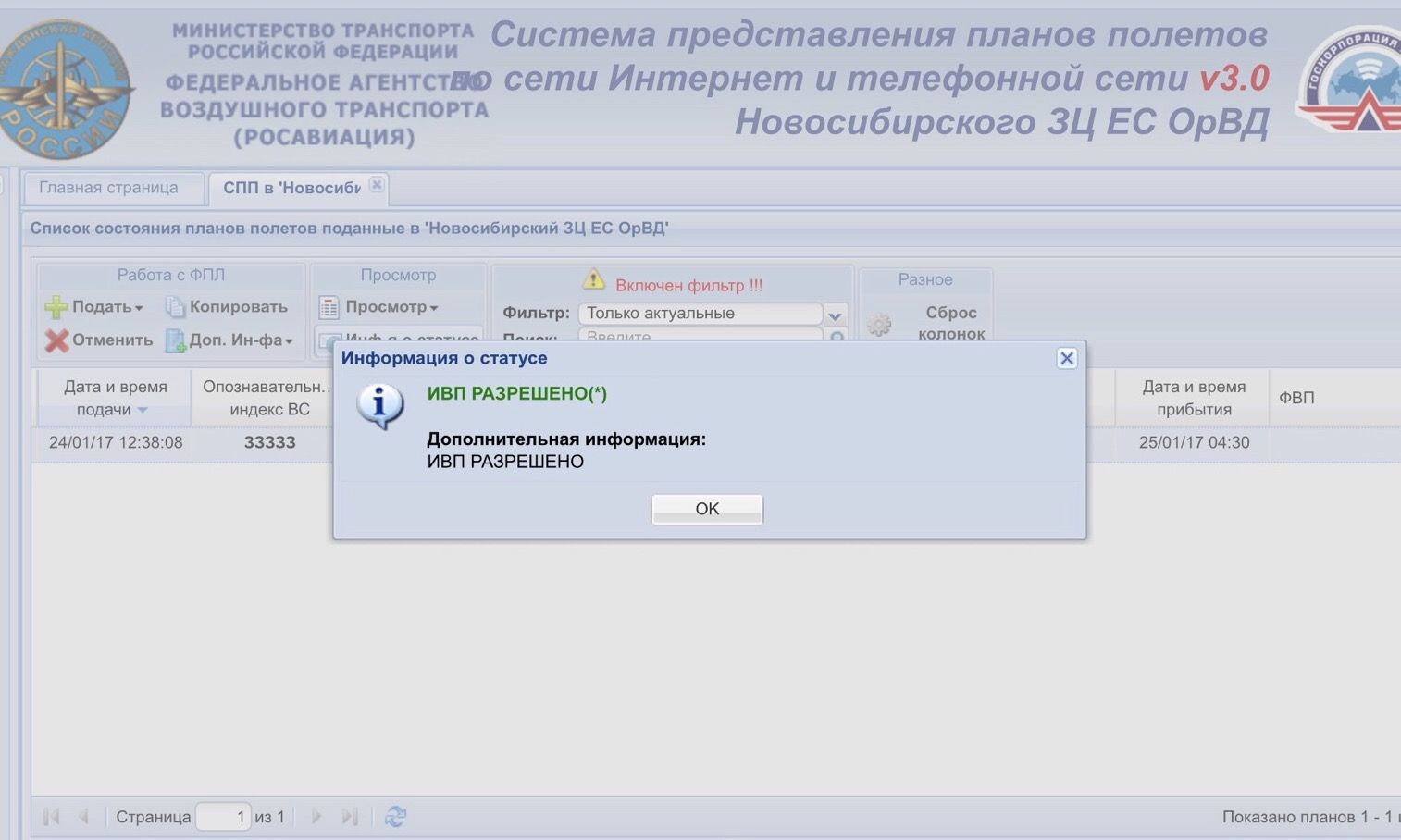Image resolution: width=1401 pixels, height=840 pixels.
Task: Click the next page arrow
Action: (x=316, y=816)
